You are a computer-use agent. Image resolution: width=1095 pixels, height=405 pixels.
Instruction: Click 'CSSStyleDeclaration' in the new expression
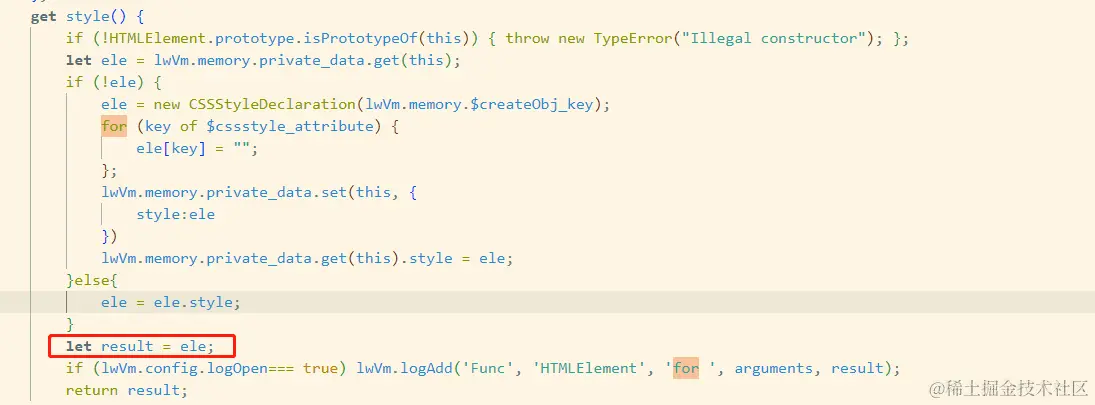(272, 104)
